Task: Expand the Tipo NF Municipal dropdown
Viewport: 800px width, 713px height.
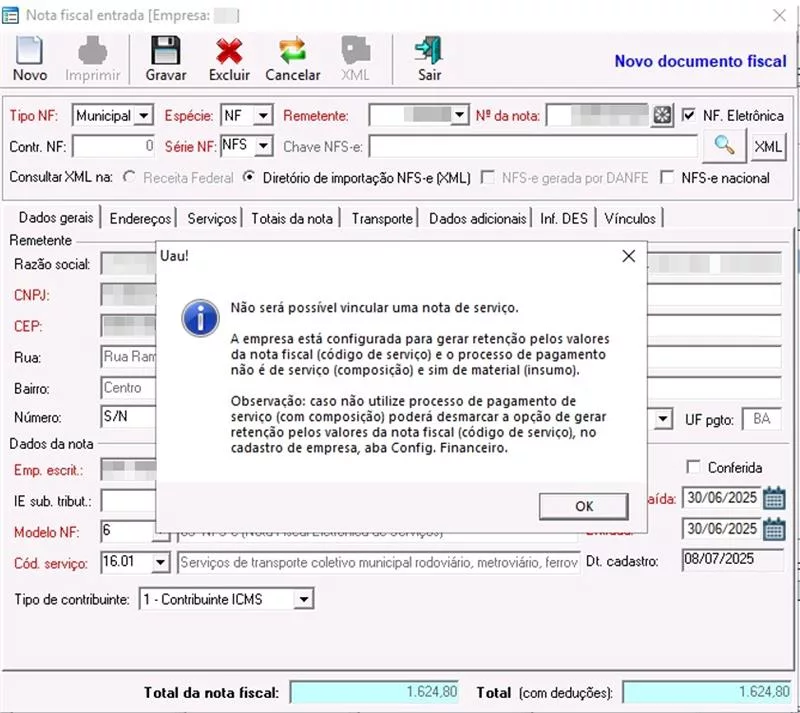Action: coord(143,116)
